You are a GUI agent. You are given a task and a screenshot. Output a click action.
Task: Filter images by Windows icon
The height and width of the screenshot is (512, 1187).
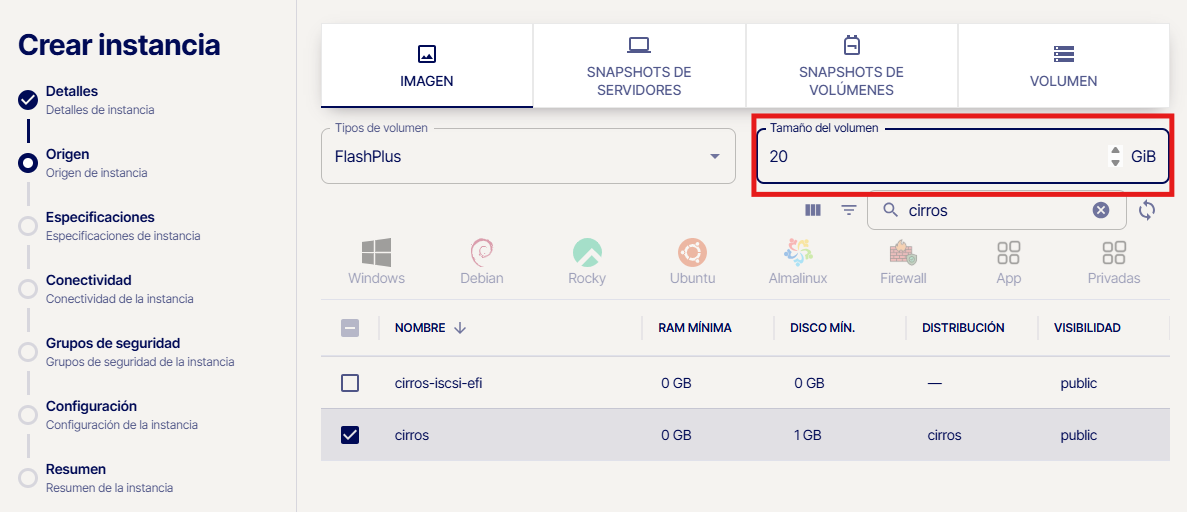pyautogui.click(x=376, y=262)
